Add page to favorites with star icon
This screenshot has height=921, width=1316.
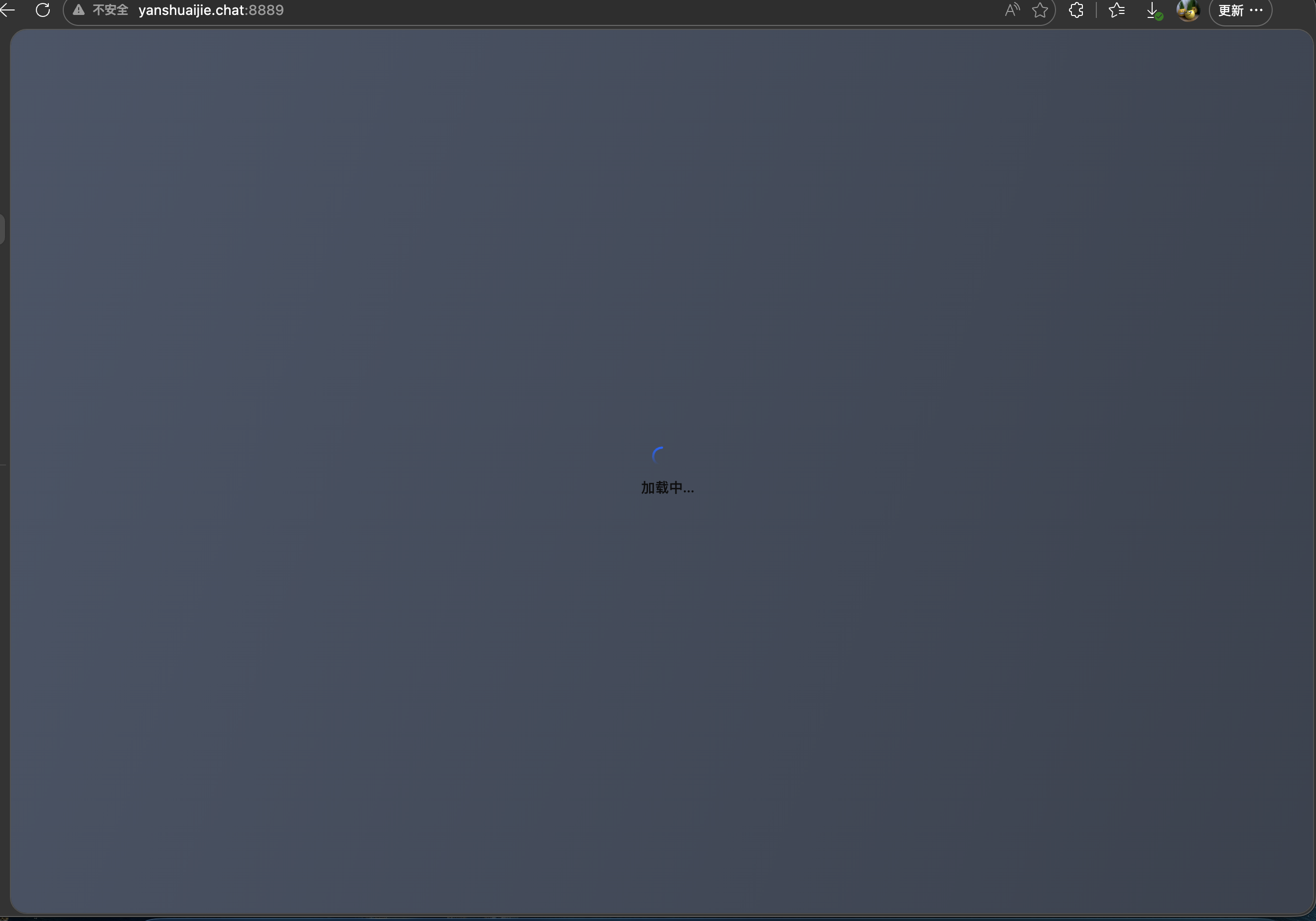click(x=1040, y=10)
